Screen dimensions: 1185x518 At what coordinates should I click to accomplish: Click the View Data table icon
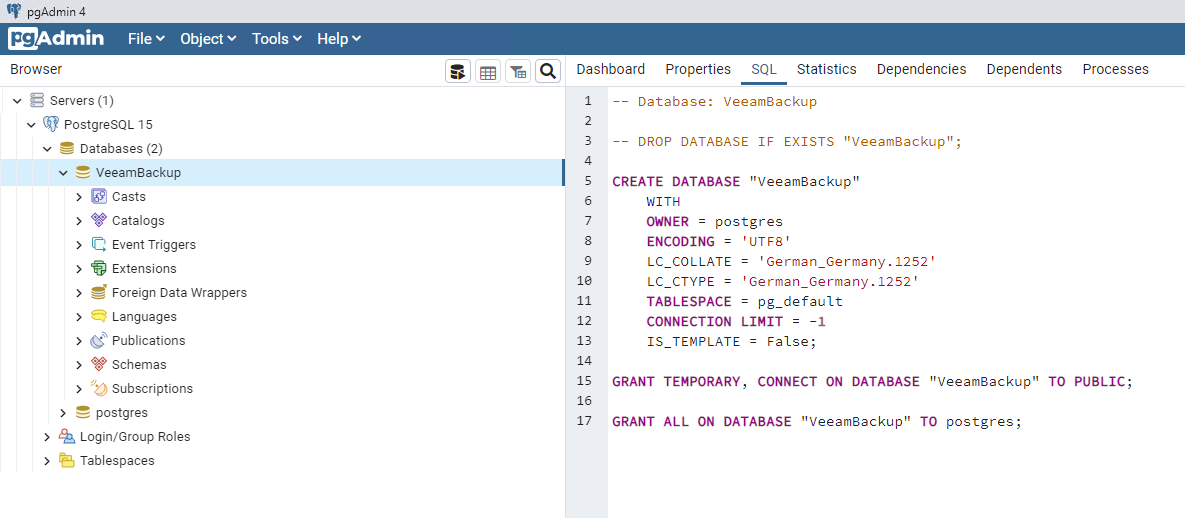488,72
